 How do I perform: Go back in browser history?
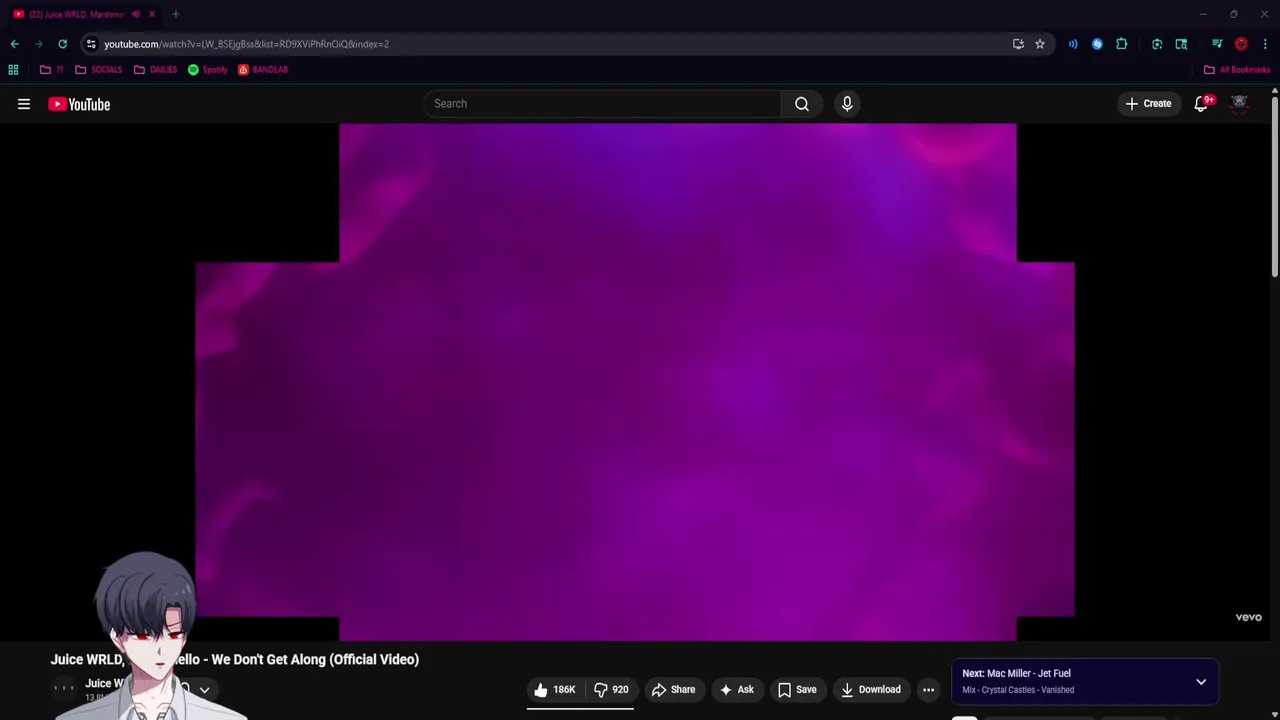15,44
